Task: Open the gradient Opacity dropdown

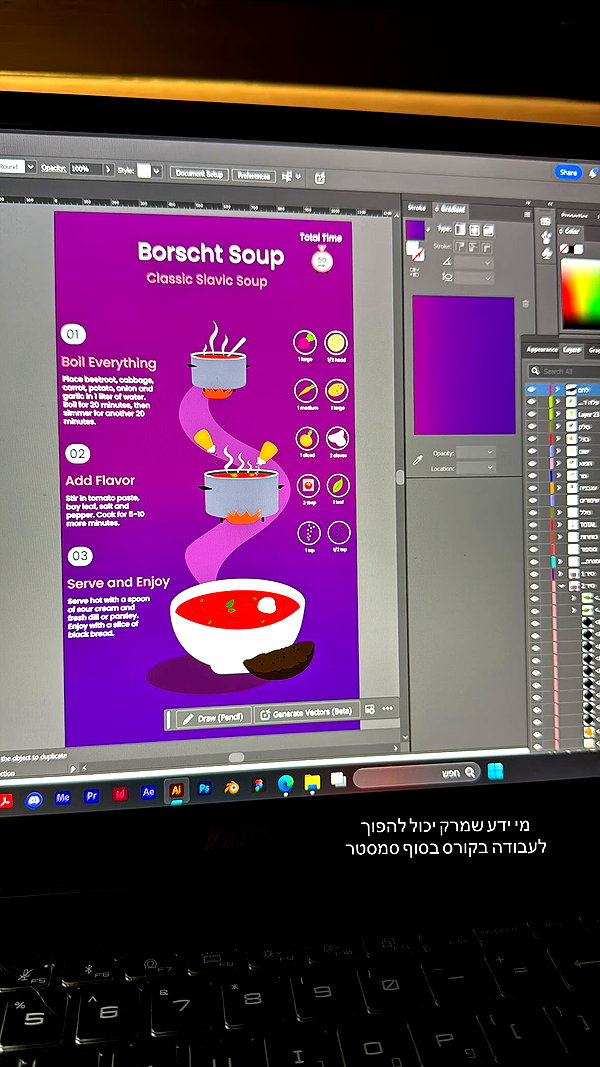Action: [x=476, y=453]
